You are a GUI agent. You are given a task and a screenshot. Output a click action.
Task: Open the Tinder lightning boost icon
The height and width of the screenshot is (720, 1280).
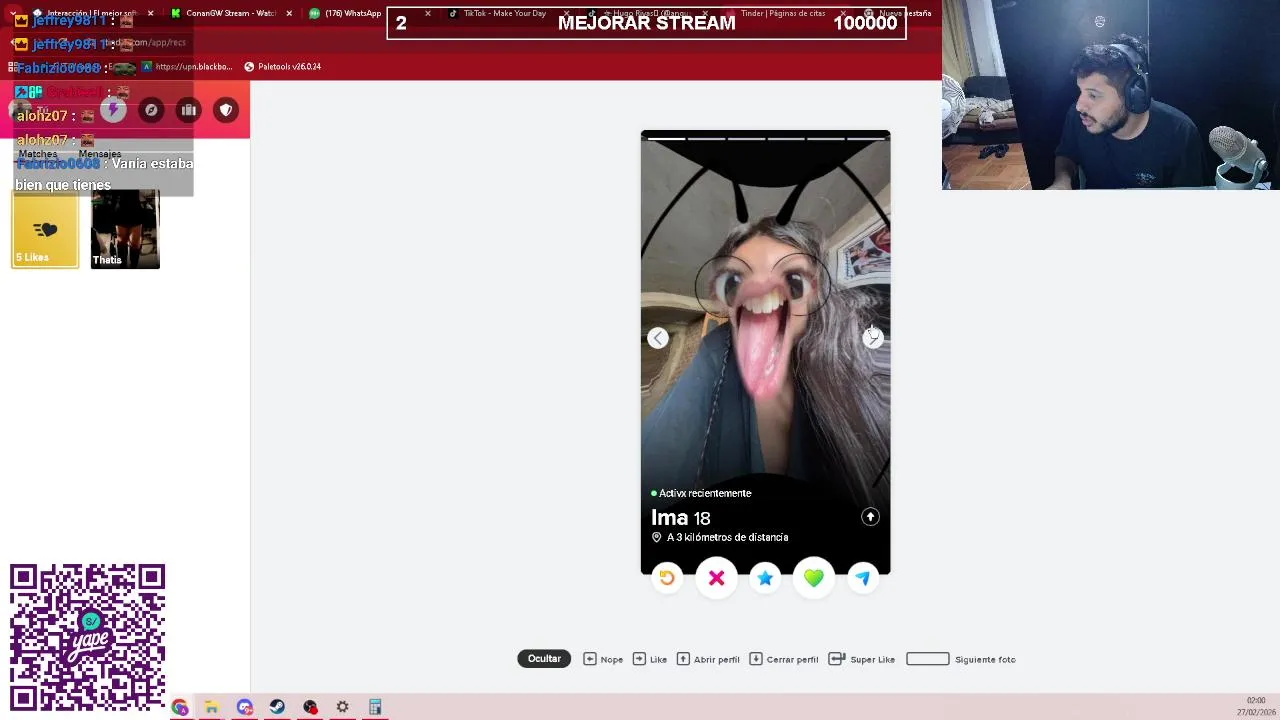coord(113,110)
